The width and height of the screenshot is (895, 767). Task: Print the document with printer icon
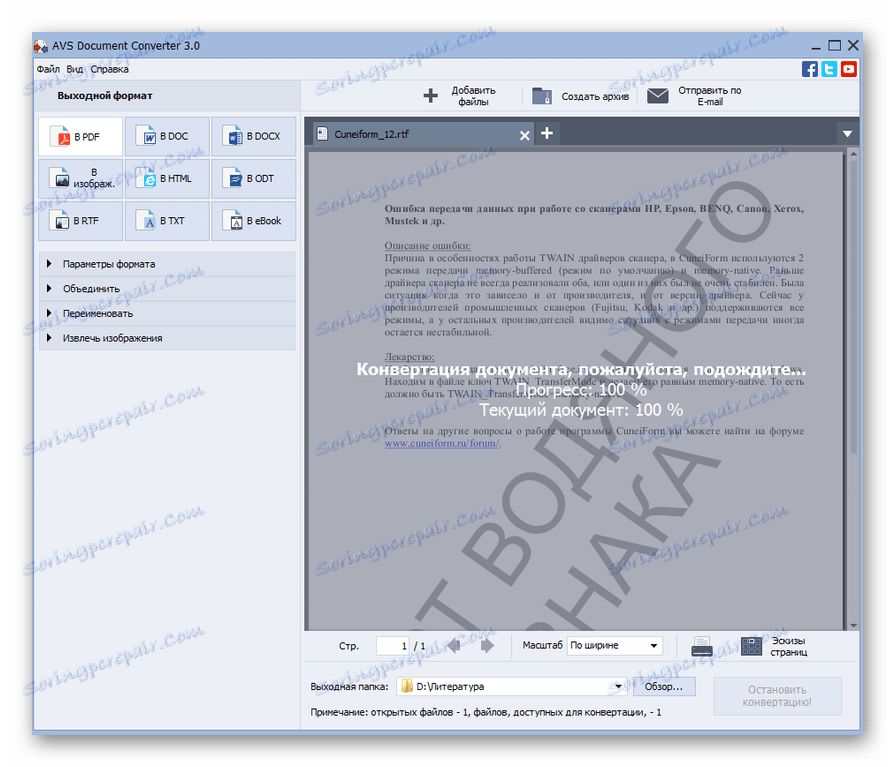coord(702,647)
